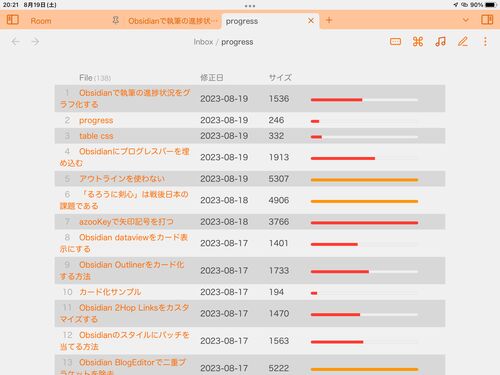The height and width of the screenshot is (375, 500).
Task: Click the File column header
Action: point(86,78)
